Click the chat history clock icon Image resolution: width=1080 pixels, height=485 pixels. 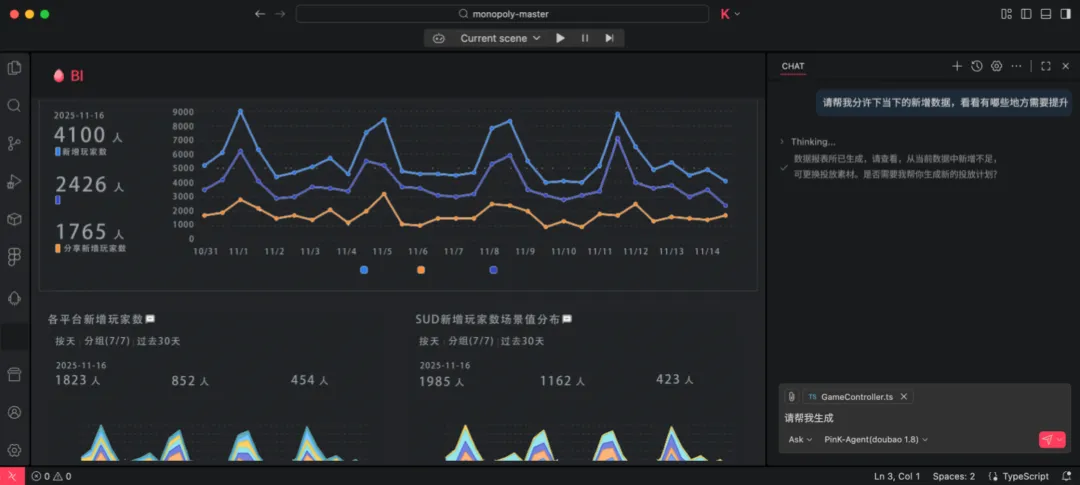977,66
